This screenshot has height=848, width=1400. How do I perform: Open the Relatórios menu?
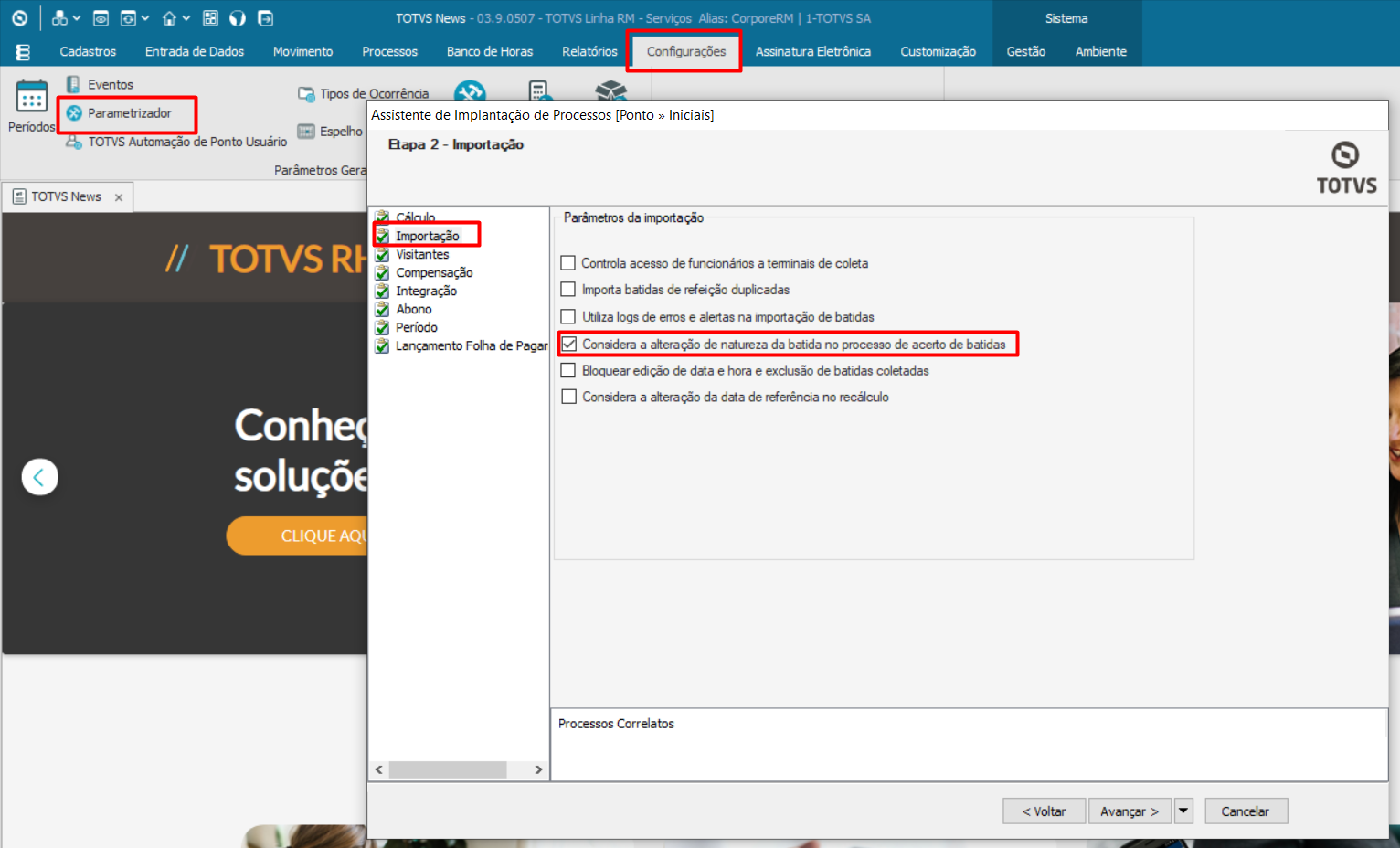click(x=589, y=52)
